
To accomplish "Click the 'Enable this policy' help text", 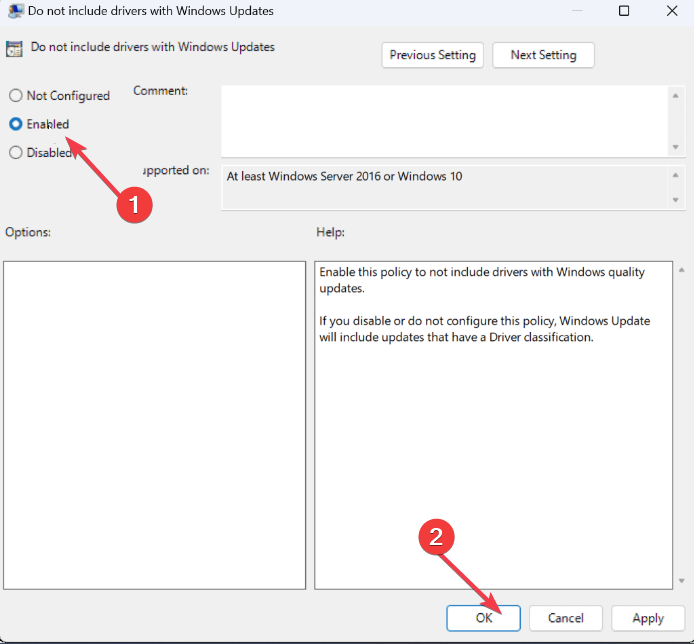I will [482, 280].
